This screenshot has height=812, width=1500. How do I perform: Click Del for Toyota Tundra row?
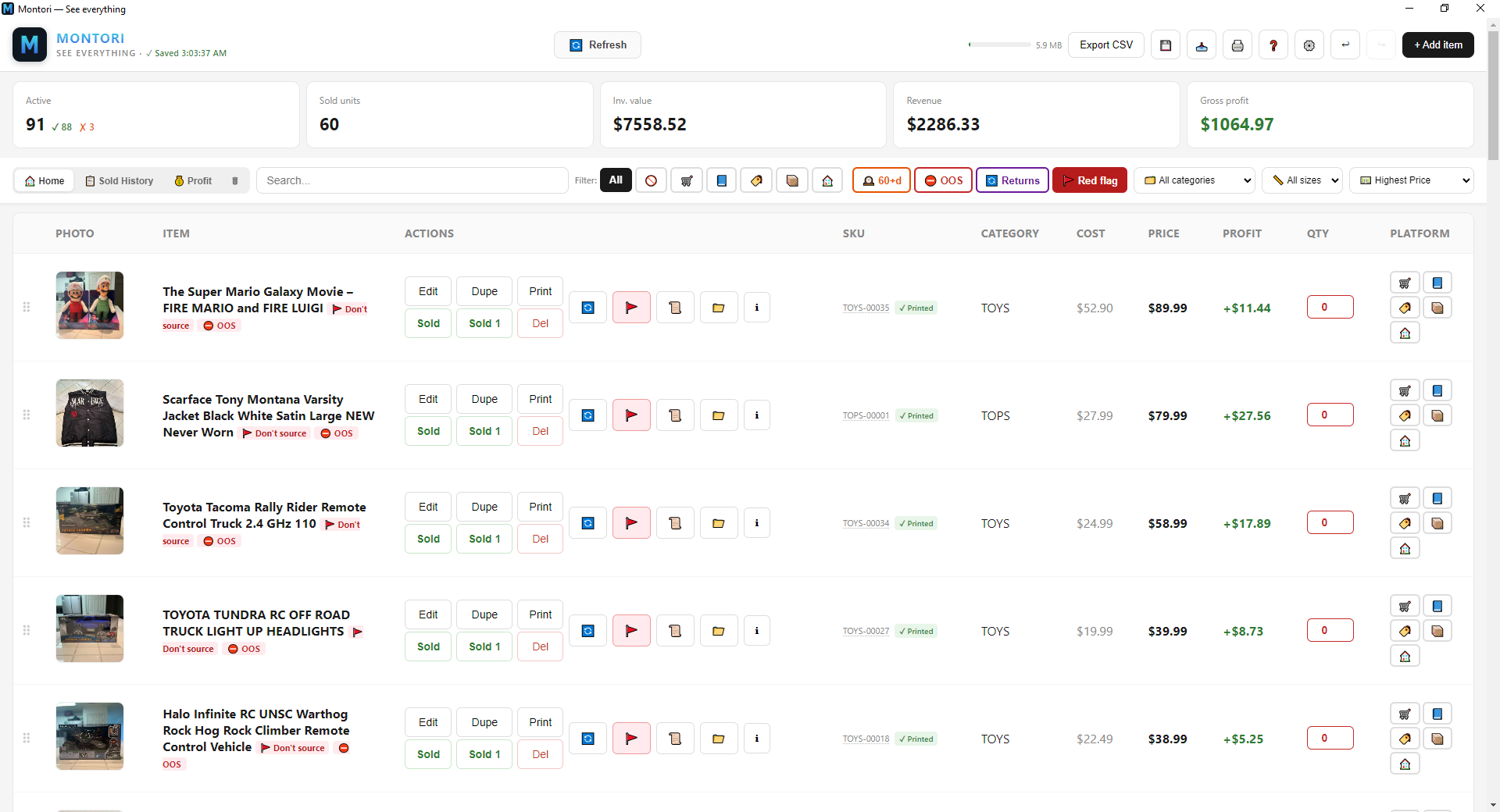pyautogui.click(x=541, y=646)
